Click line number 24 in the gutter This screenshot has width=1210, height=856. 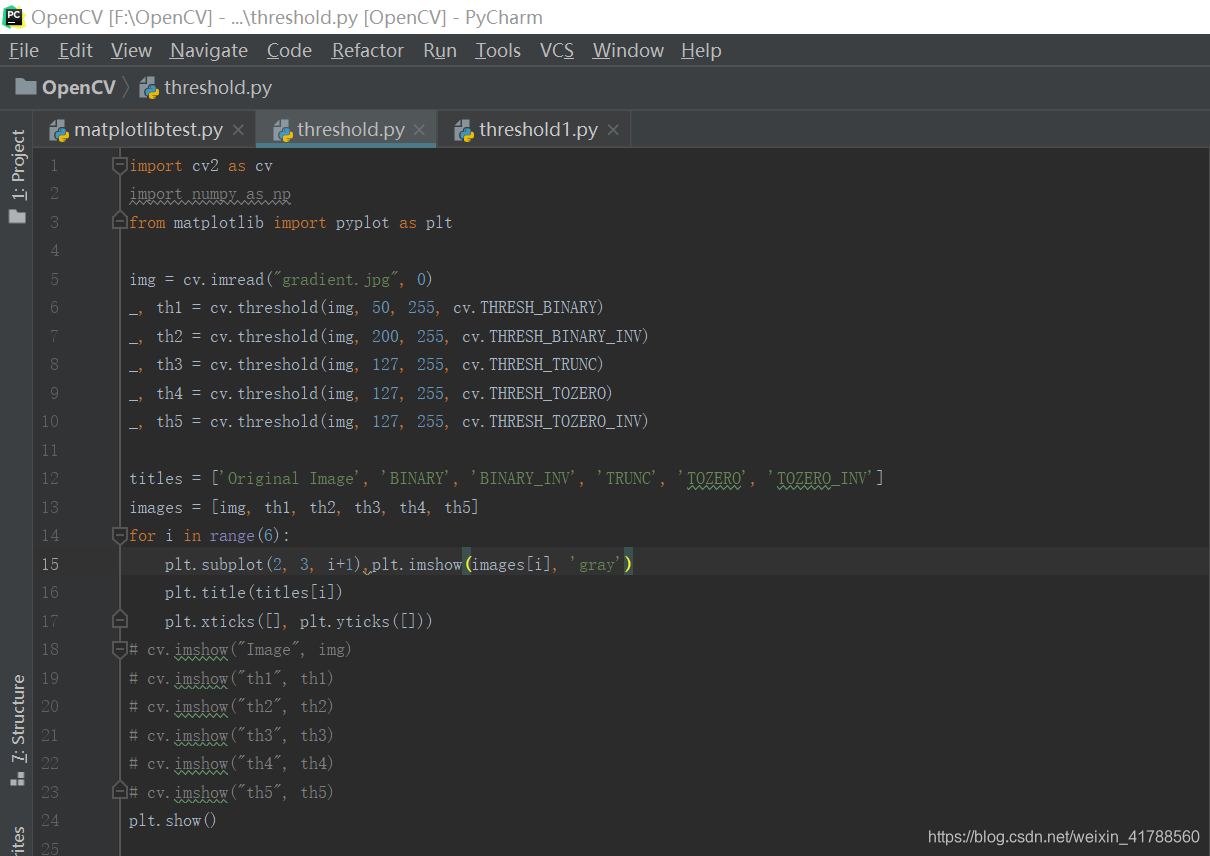tap(51, 820)
